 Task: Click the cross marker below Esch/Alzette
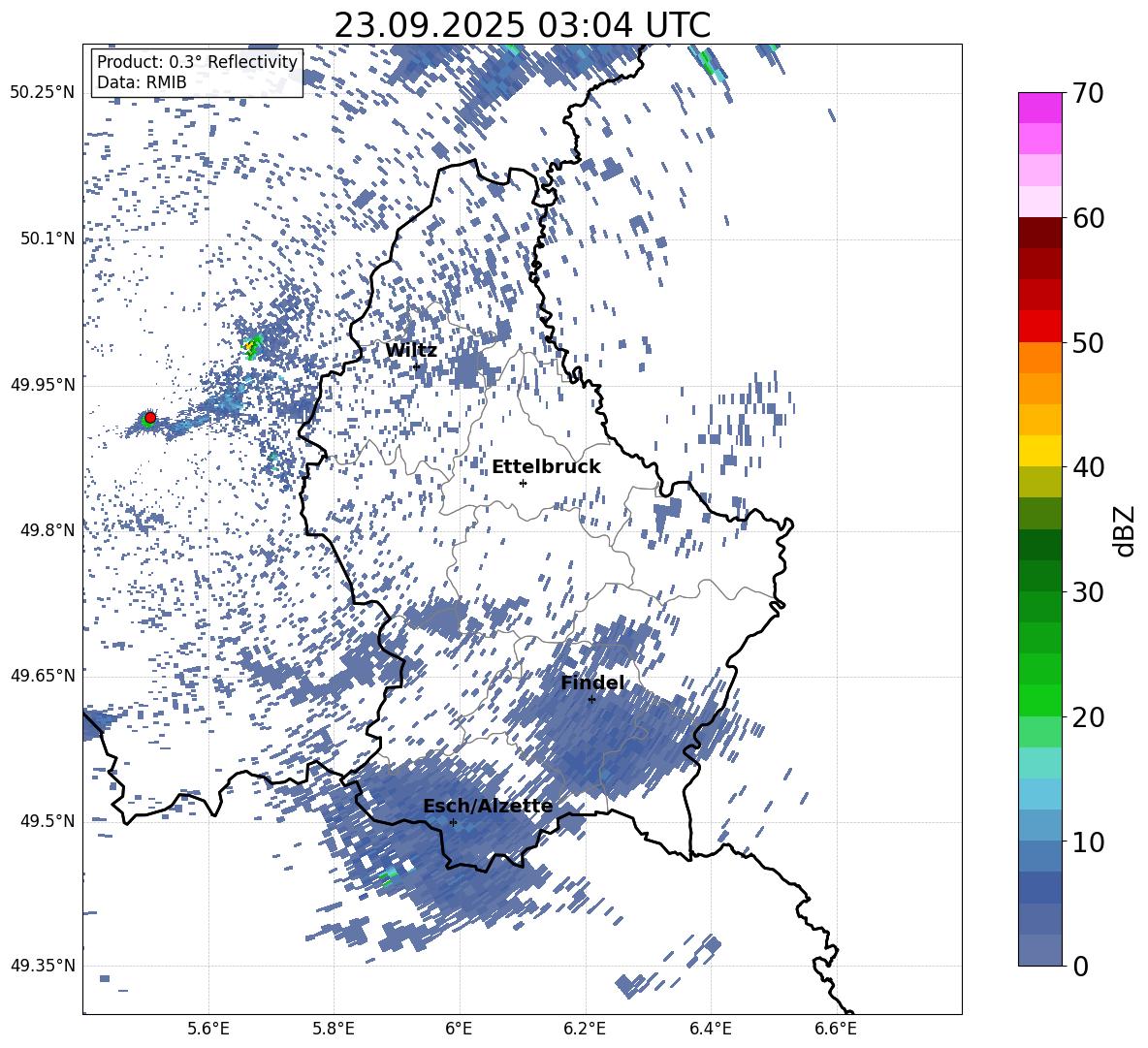pyautogui.click(x=453, y=822)
